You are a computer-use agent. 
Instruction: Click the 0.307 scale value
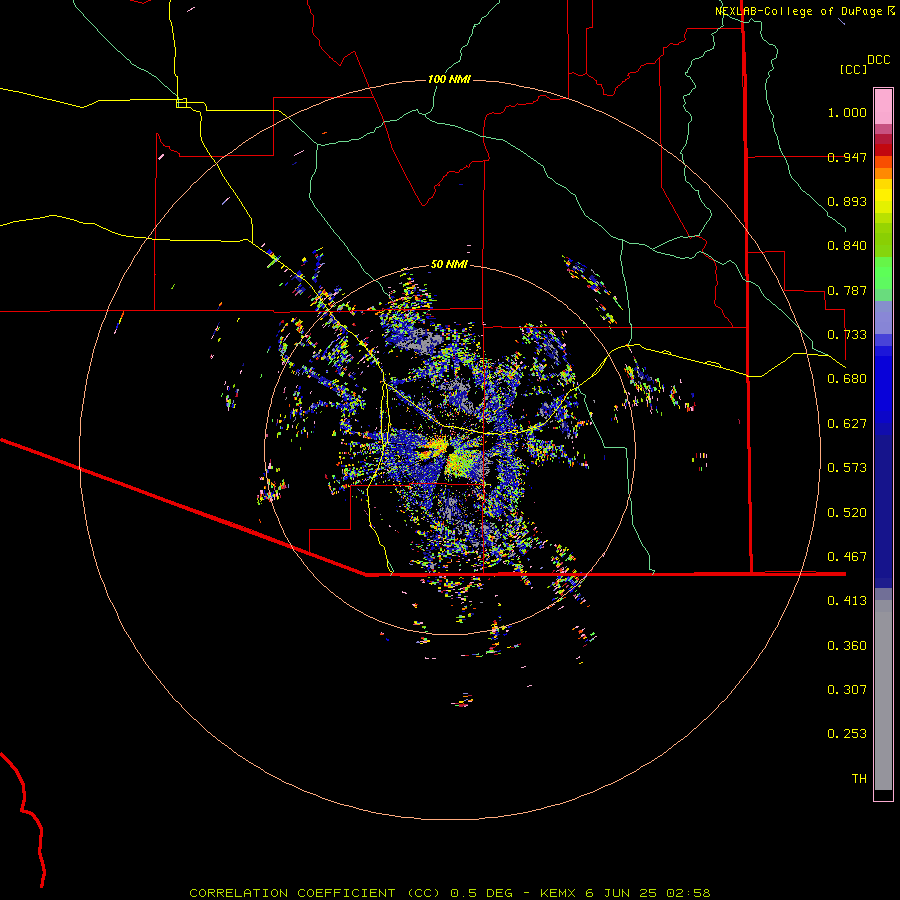pyautogui.click(x=847, y=690)
